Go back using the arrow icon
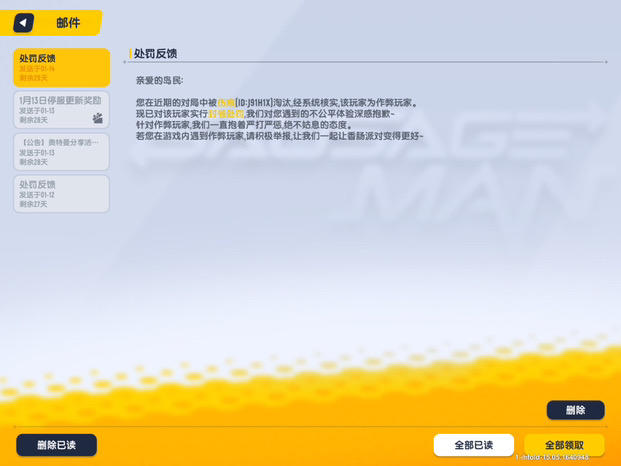The height and width of the screenshot is (466, 621). pyautogui.click(x=23, y=23)
